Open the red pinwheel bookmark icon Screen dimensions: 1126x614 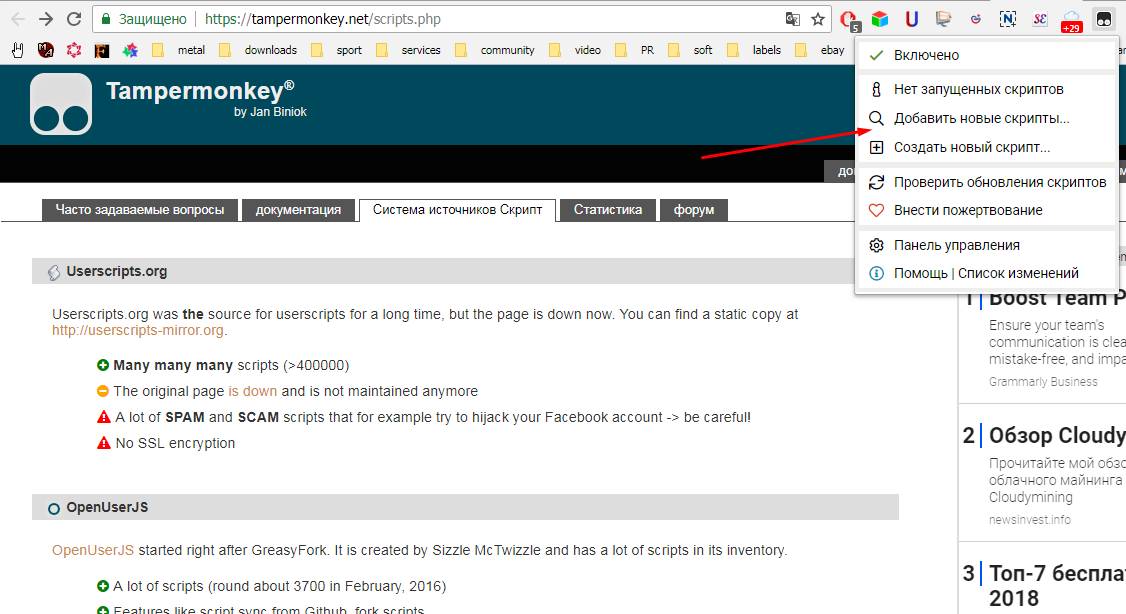tap(74, 50)
